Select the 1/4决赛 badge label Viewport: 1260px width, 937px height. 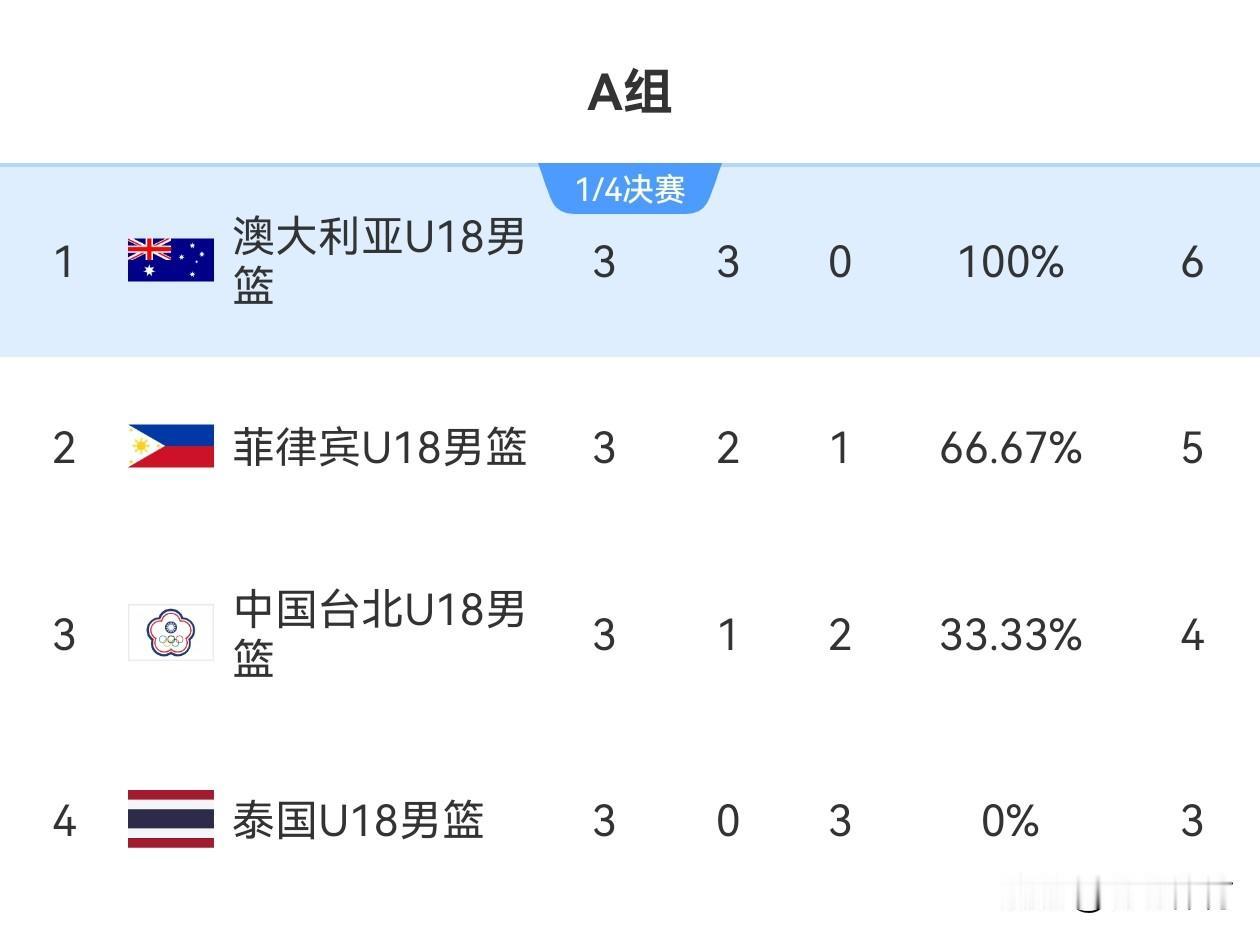pyautogui.click(x=630, y=189)
